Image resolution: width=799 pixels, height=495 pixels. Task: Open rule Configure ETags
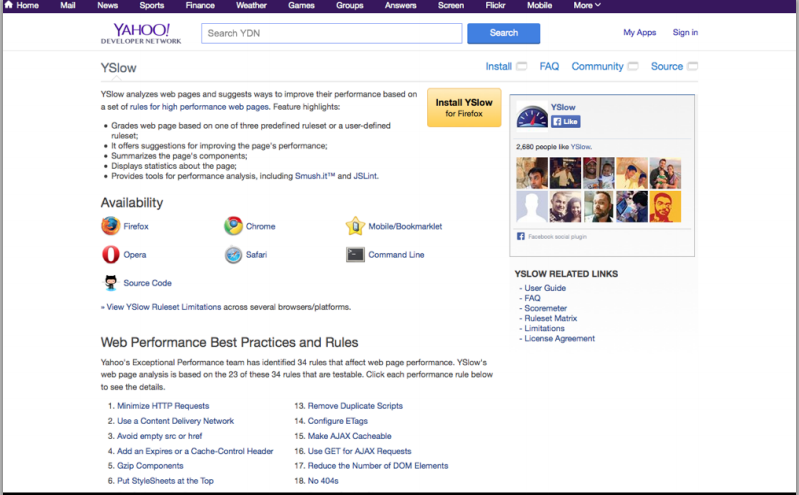click(x=337, y=421)
